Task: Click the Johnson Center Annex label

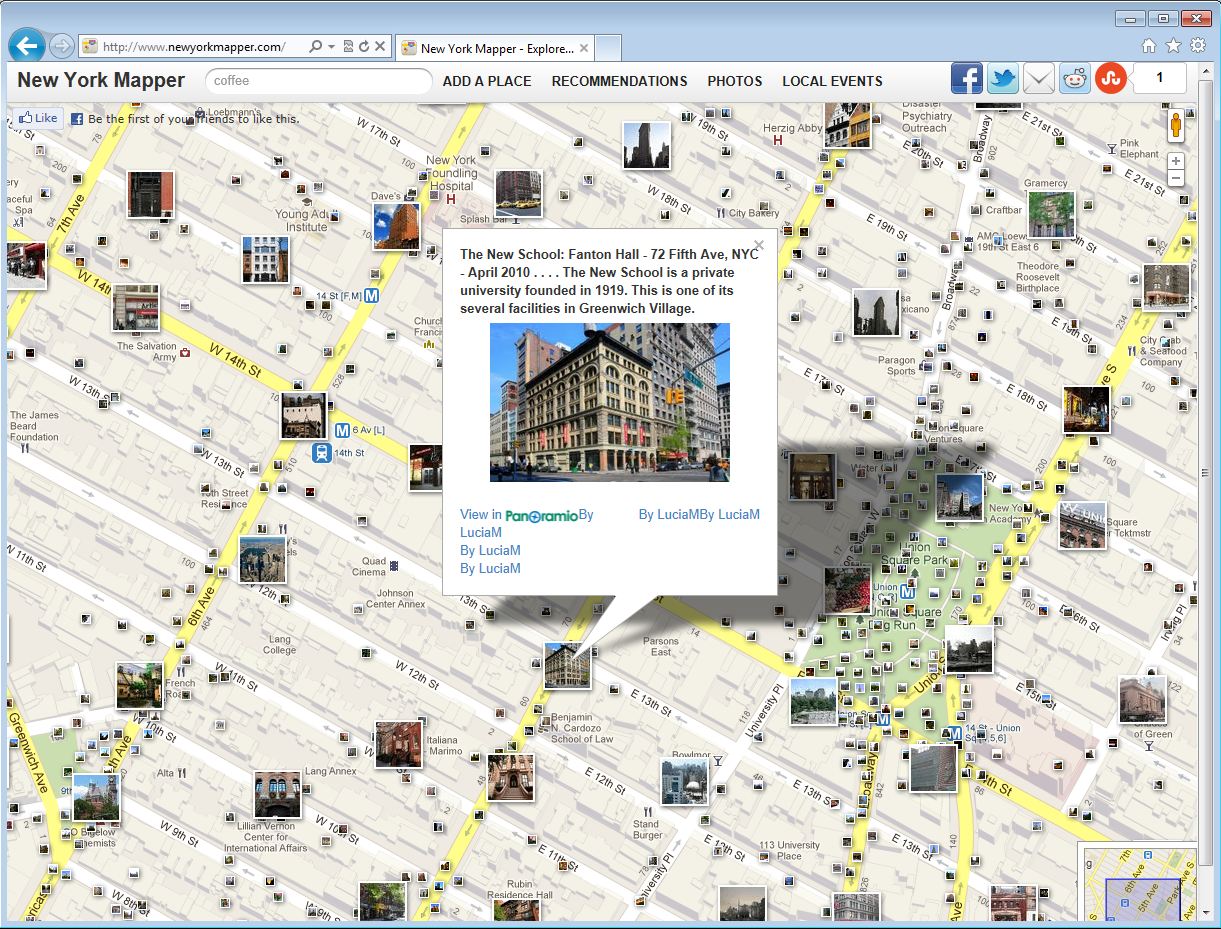Action: point(395,599)
